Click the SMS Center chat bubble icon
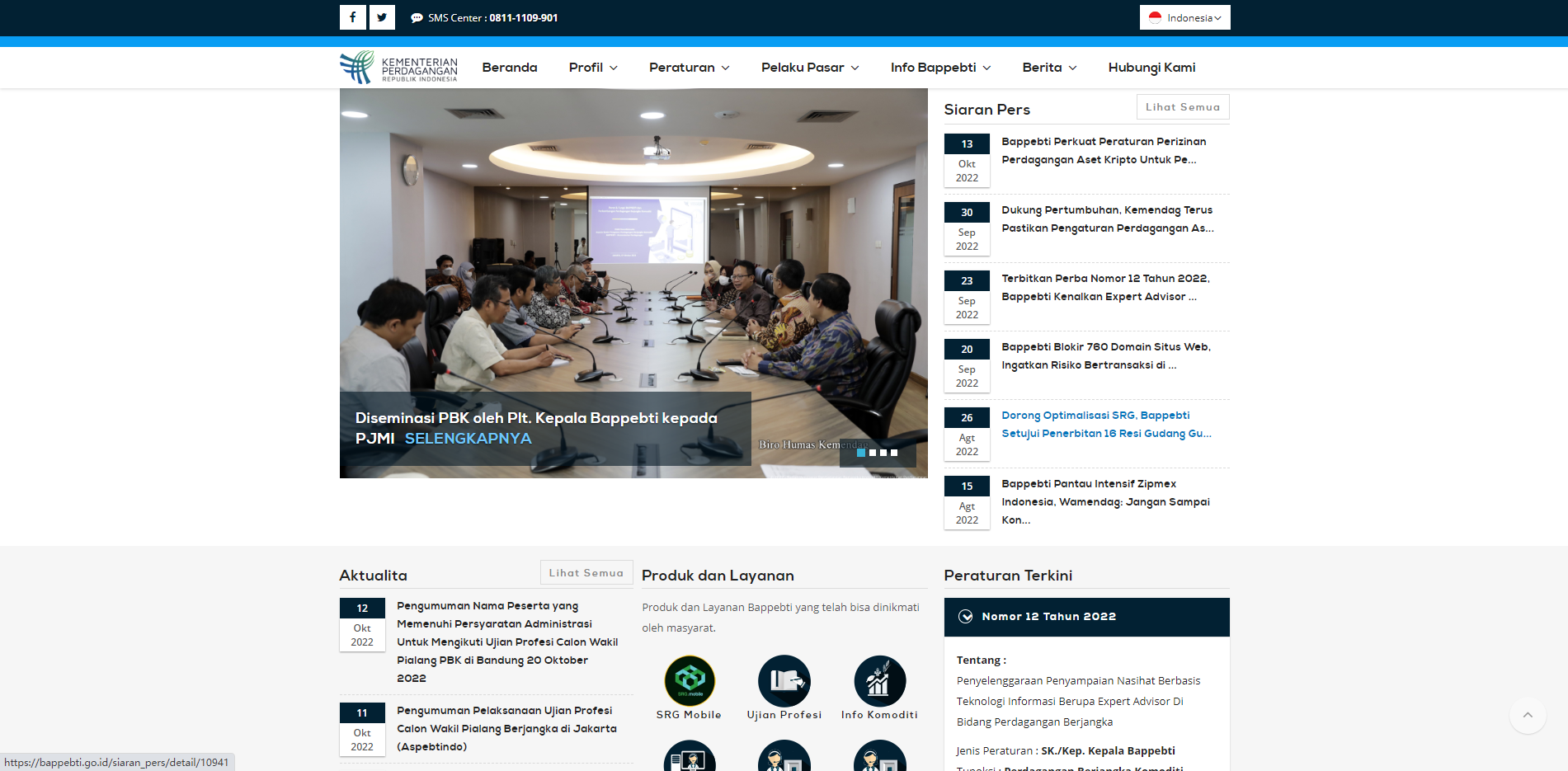Screen dimensions: 1568x771 click(x=417, y=18)
